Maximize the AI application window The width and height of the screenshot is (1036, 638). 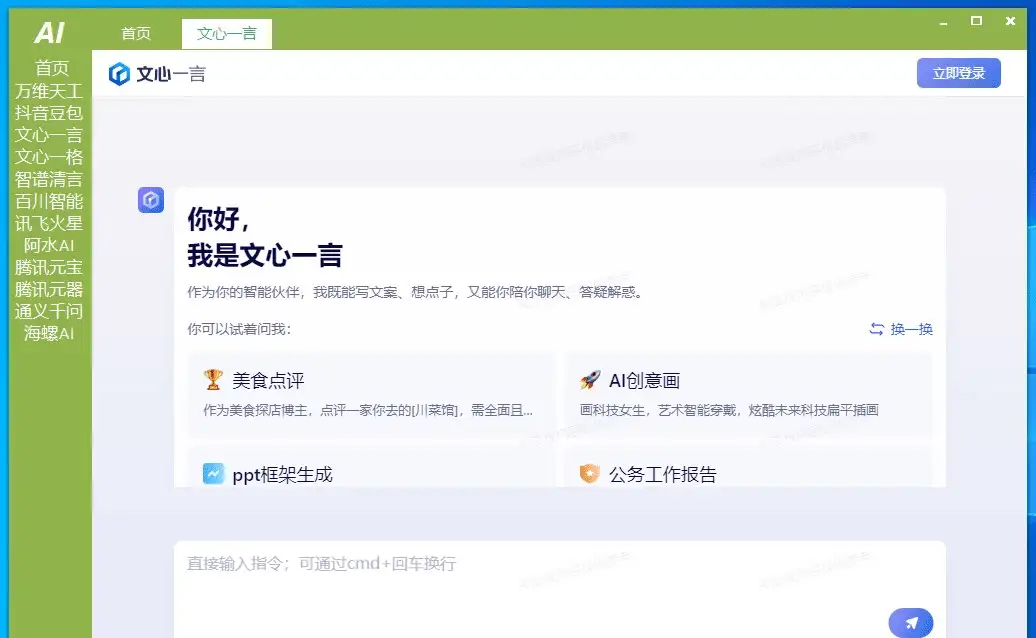976,21
